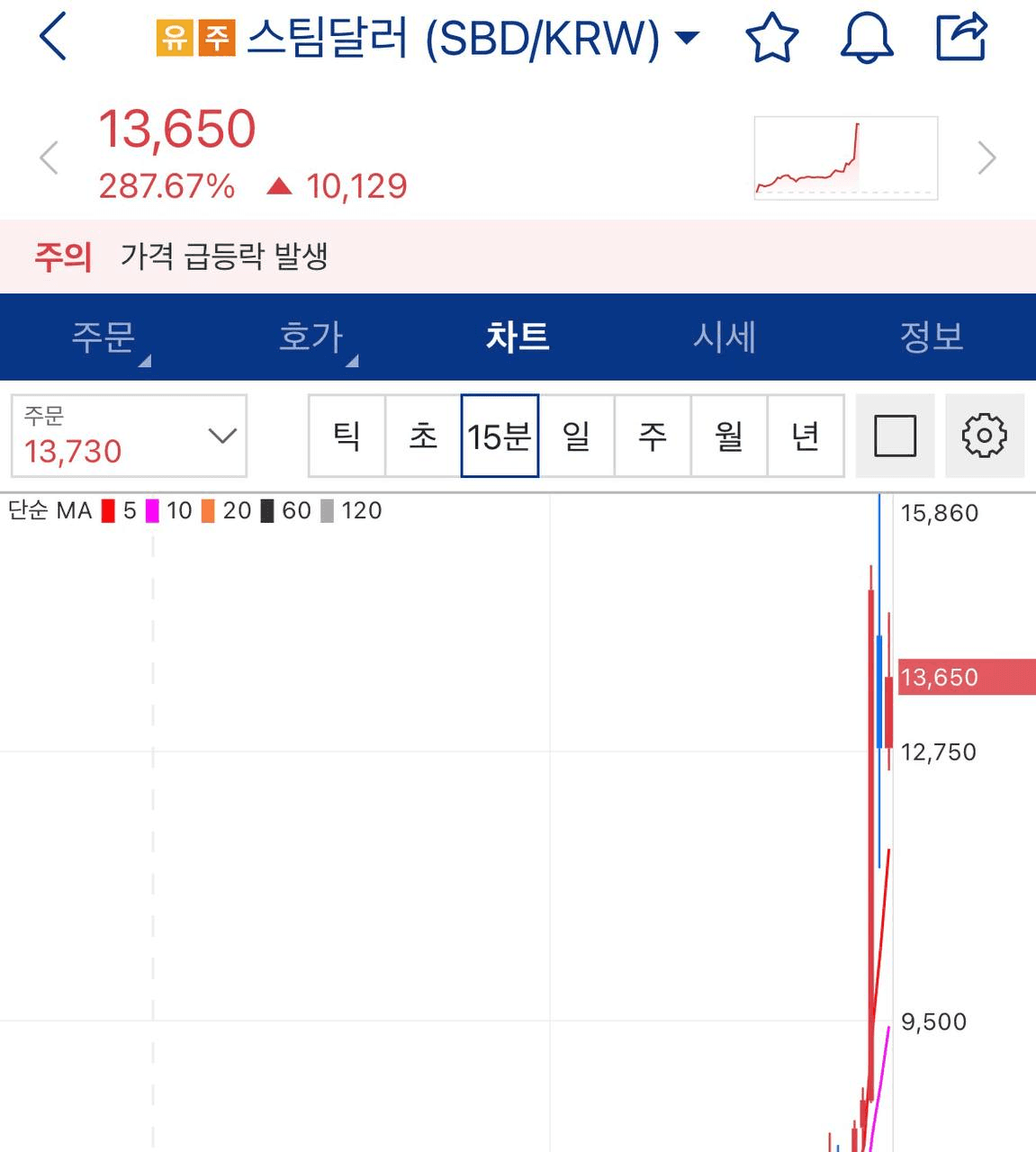Image resolution: width=1036 pixels, height=1152 pixels.
Task: Go to previous coin arrow
Action: (x=49, y=157)
